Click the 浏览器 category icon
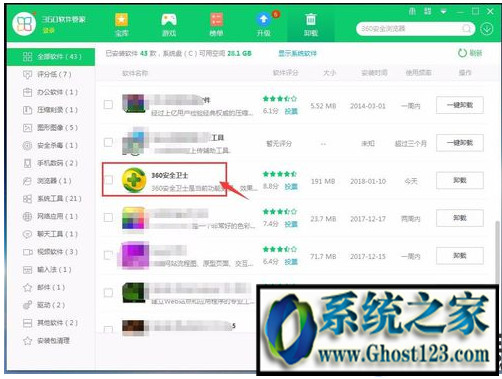Screen dimensions: 502x379 click(27, 181)
